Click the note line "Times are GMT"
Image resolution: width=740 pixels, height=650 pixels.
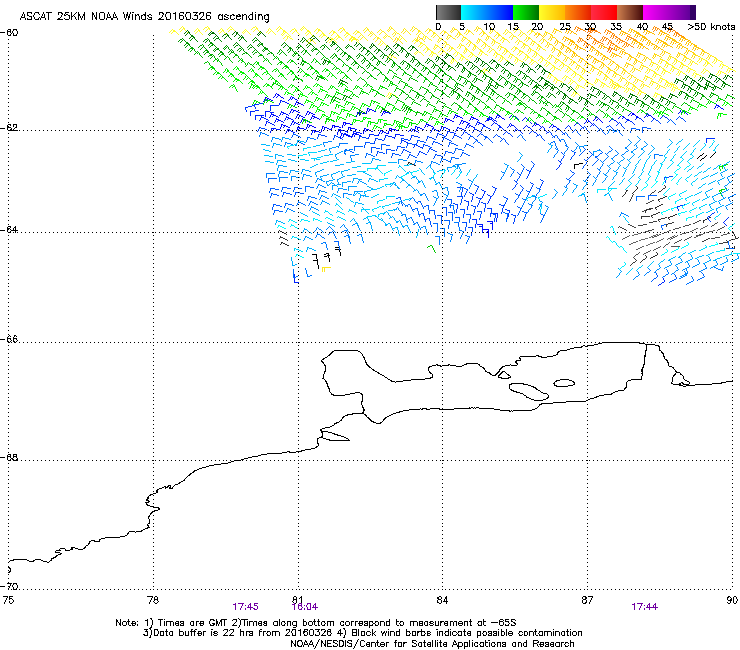point(193,623)
